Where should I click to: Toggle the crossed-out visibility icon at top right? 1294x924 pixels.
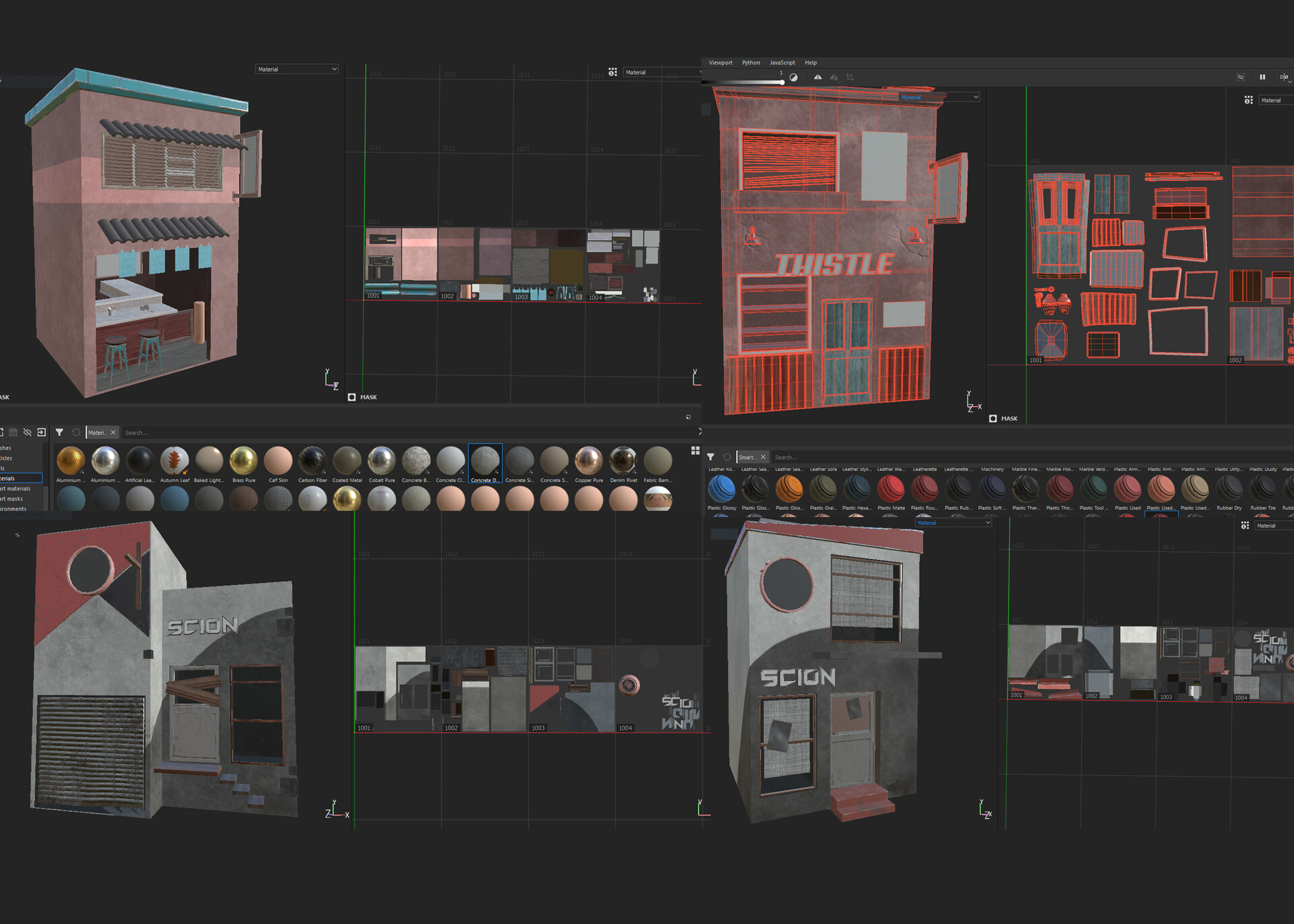pos(1240,77)
